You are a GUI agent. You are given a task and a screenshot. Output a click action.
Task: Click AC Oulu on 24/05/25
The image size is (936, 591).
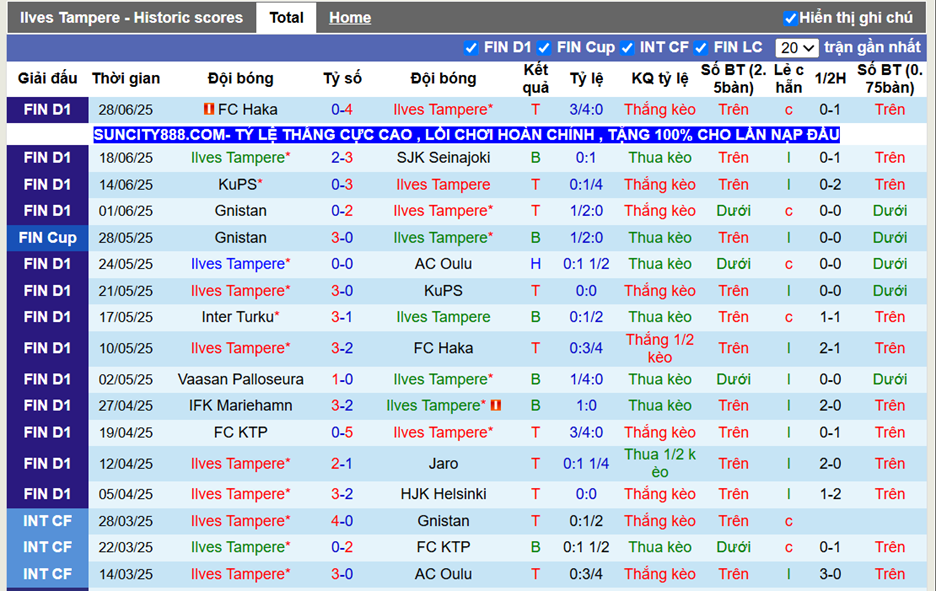443,264
